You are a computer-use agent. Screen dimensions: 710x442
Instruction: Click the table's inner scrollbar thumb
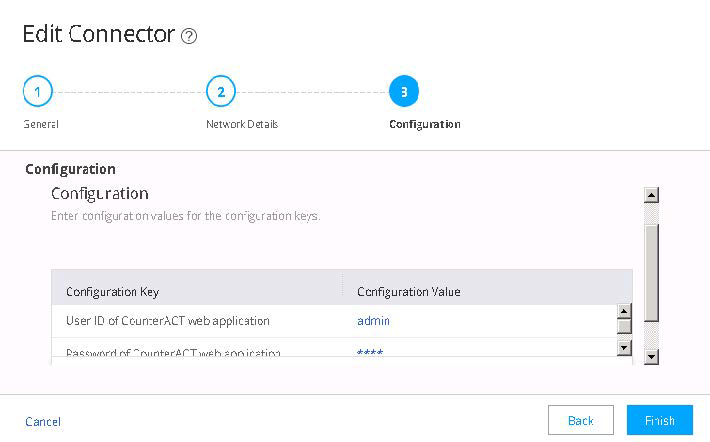(624, 325)
